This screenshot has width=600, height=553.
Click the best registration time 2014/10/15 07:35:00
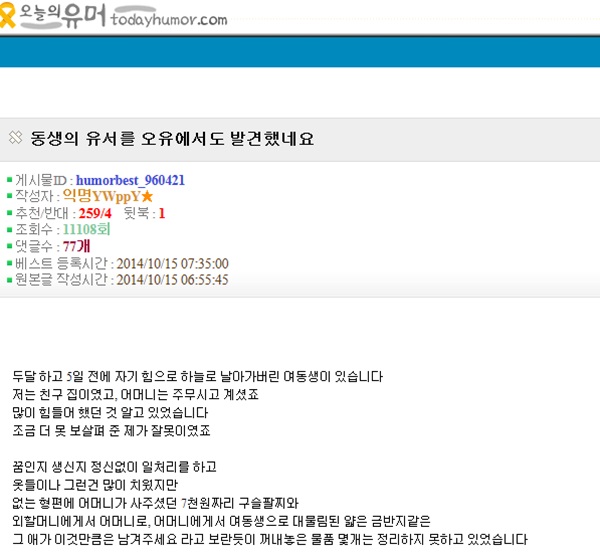(172, 263)
